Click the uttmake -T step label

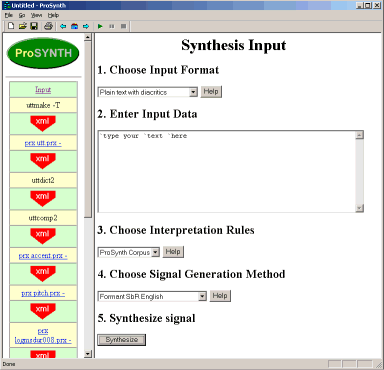pos(43,105)
